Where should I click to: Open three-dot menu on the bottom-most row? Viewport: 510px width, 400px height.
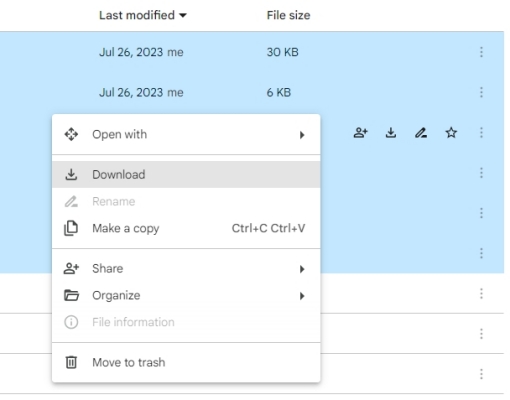481,374
